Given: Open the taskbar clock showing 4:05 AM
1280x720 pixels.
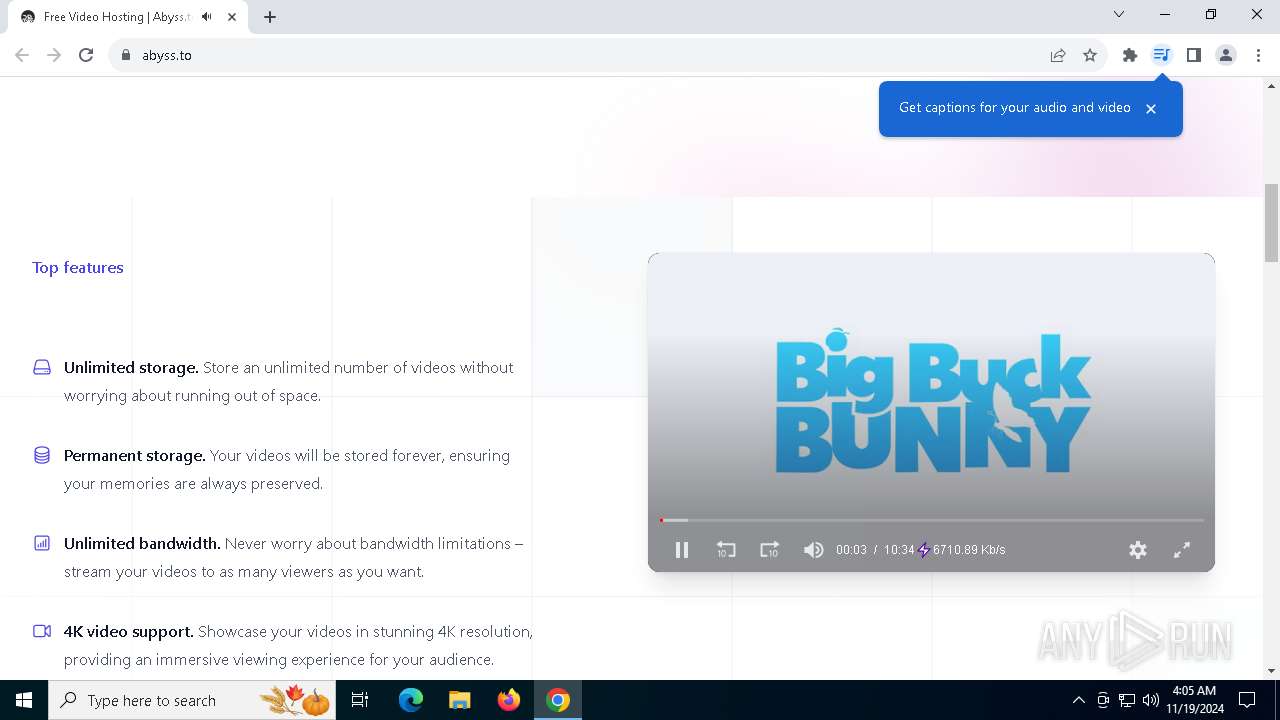Looking at the screenshot, I should pyautogui.click(x=1194, y=700).
